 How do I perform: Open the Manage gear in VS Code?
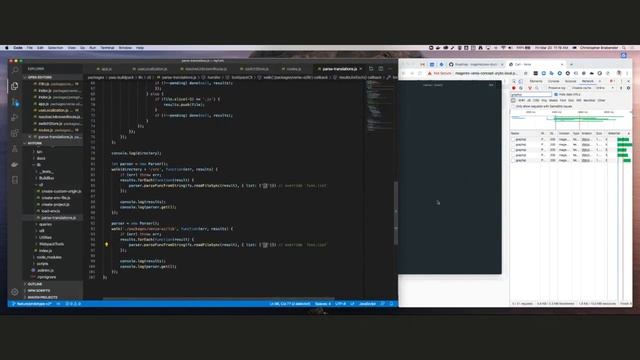(15, 292)
